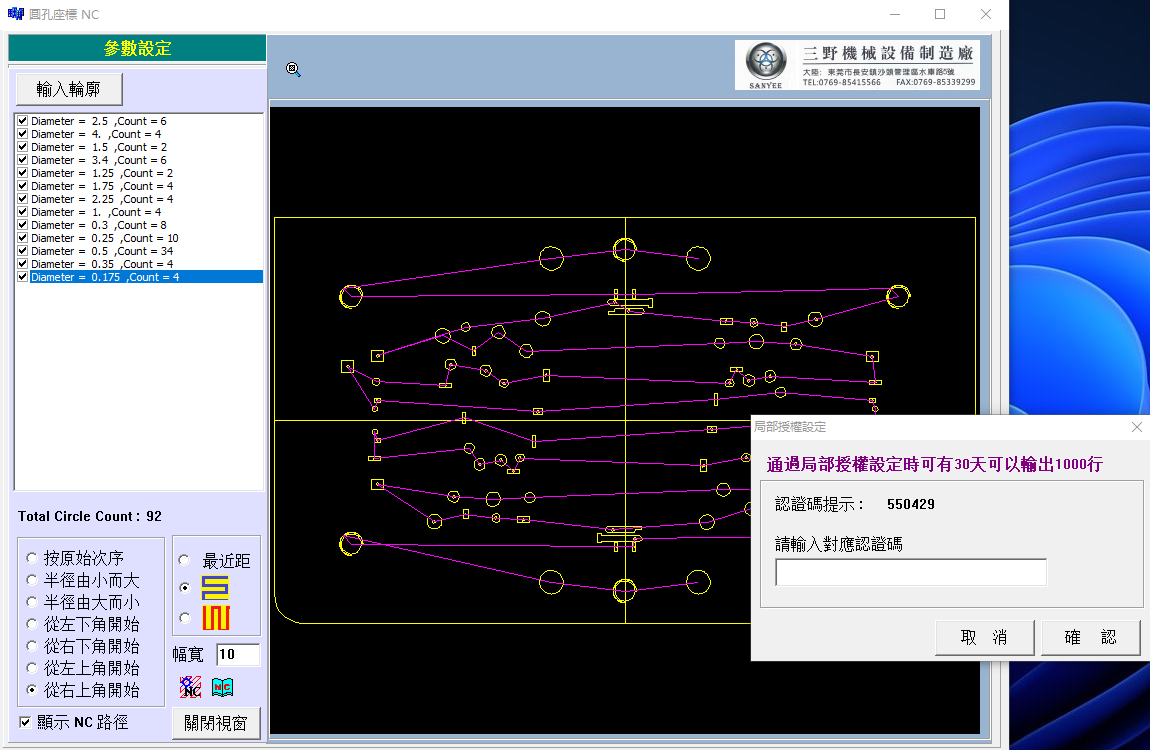Image resolution: width=1150 pixels, height=750 pixels.
Task: Disable the 顯示 NC 路徑 checkbox
Action: [x=25, y=722]
